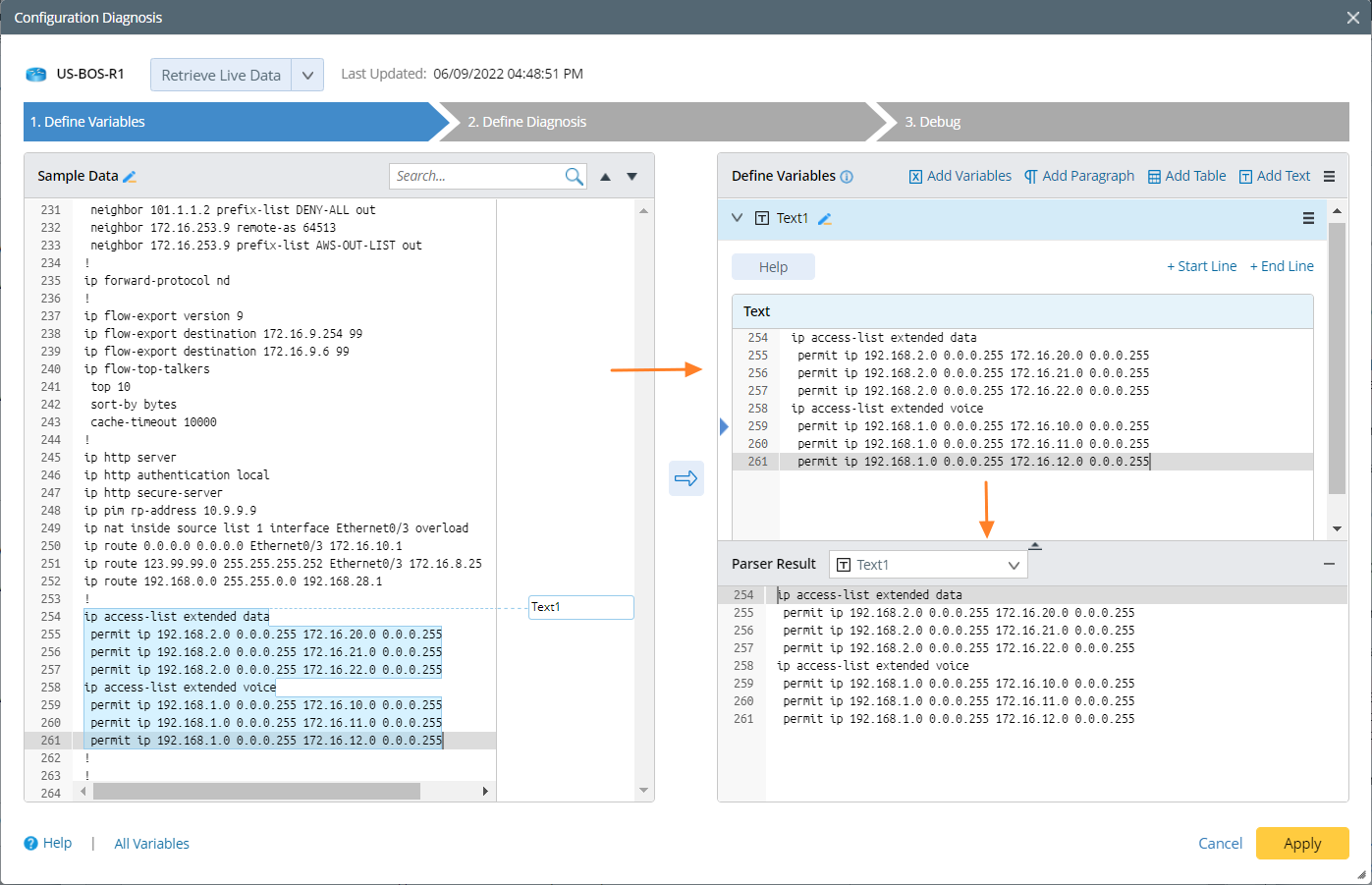Click line "cache-timeout 10000"
This screenshot has width=1372, height=885.
153,422
